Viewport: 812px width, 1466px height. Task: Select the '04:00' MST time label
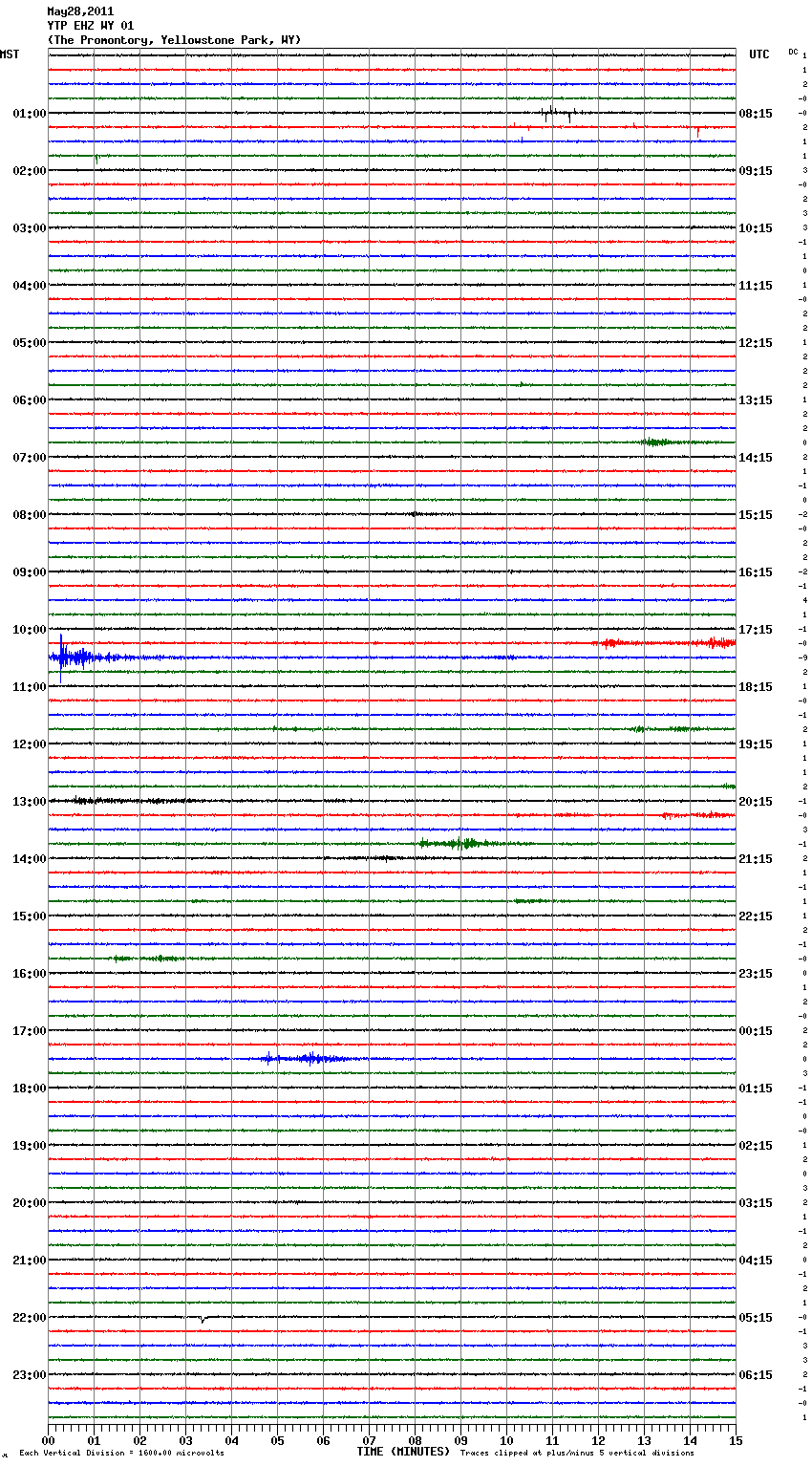point(30,286)
